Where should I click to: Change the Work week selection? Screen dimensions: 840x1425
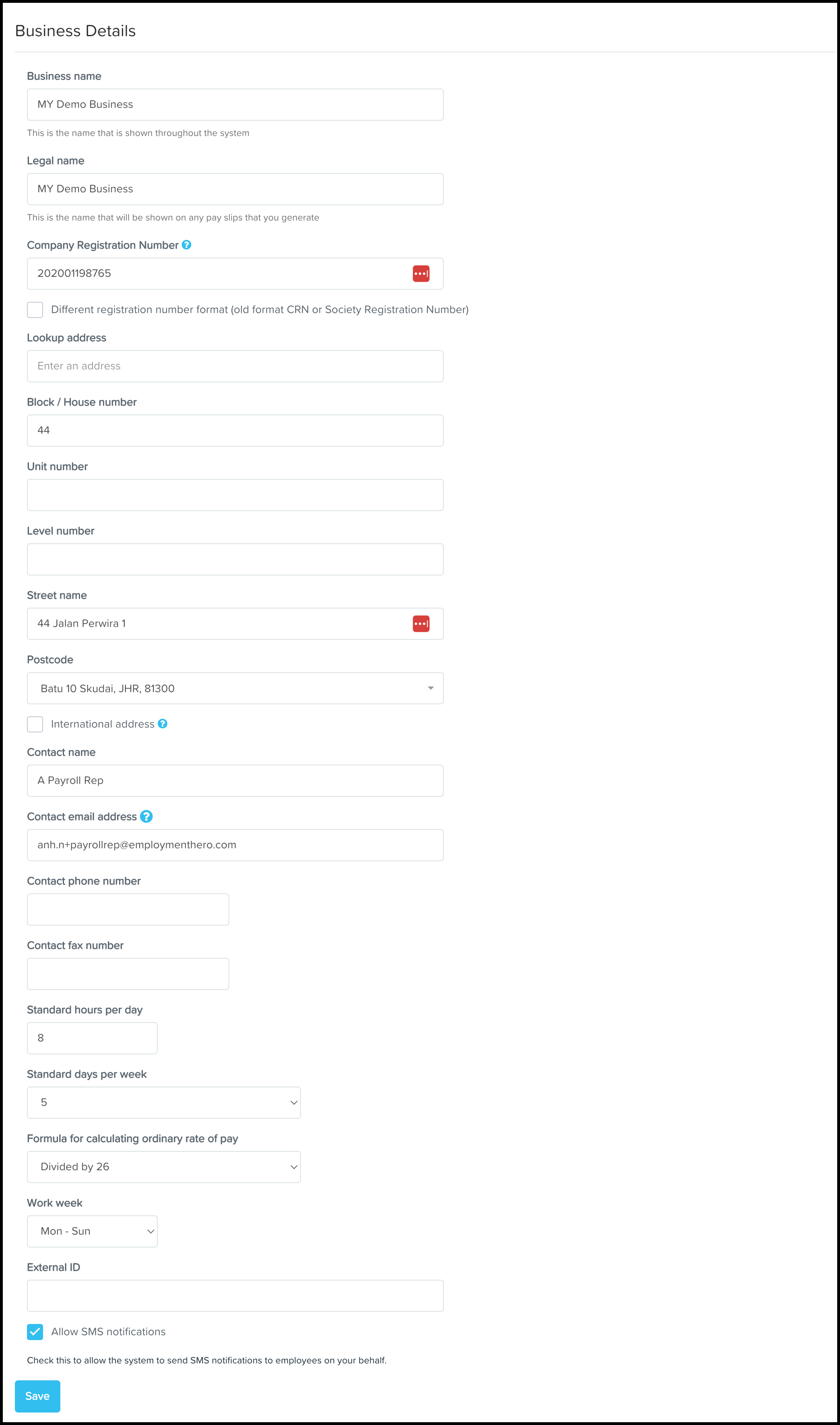point(92,1231)
